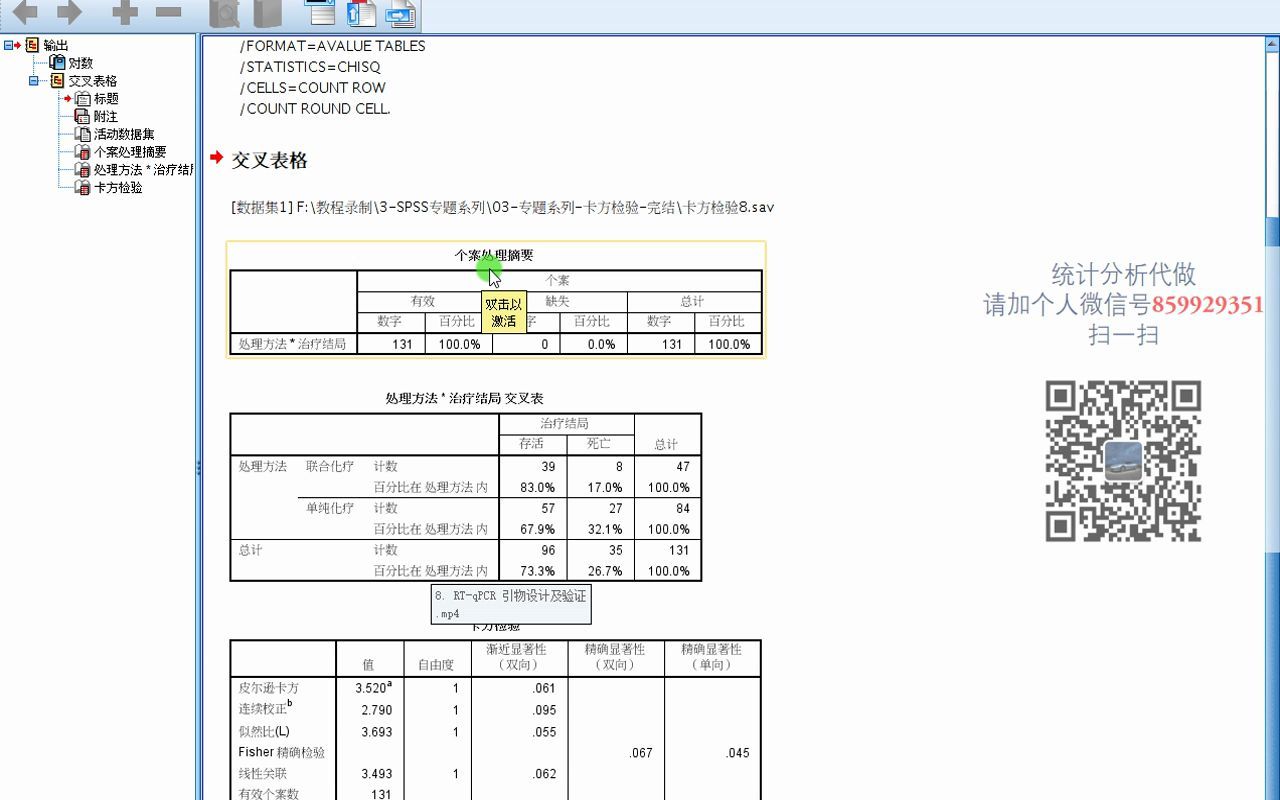Click the 线性关联 row label

tap(262, 773)
